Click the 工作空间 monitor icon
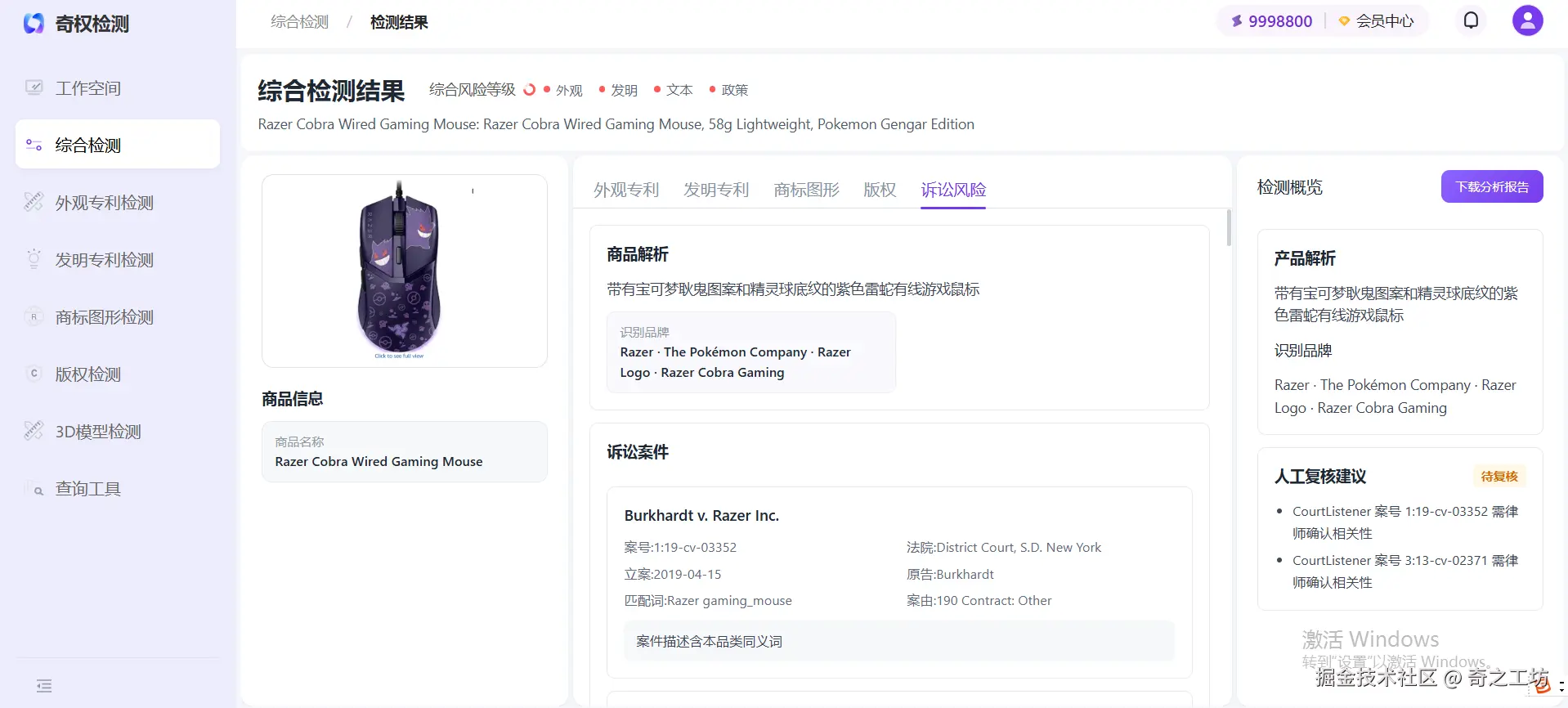 pyautogui.click(x=34, y=87)
